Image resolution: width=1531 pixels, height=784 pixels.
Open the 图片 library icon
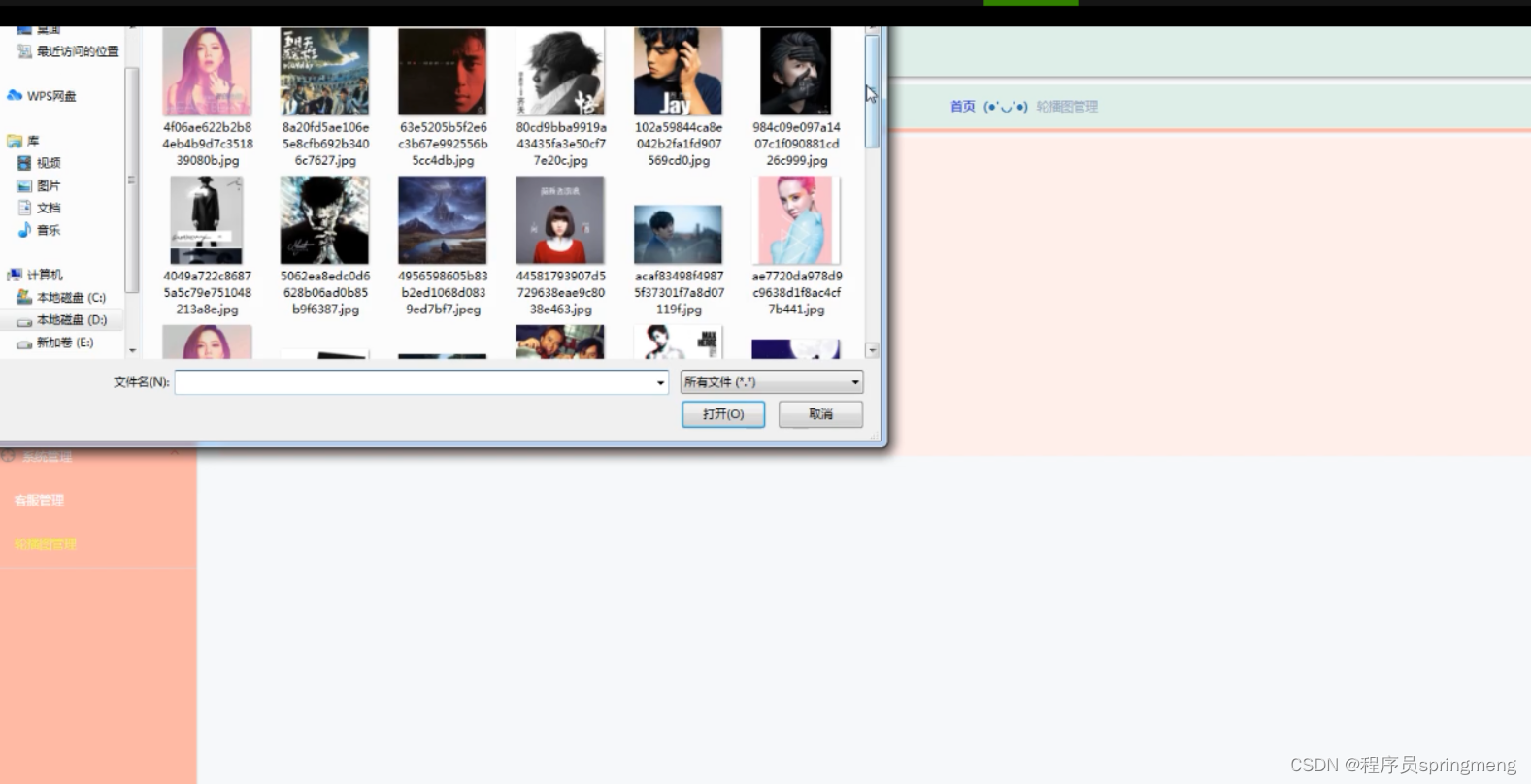tap(24, 185)
